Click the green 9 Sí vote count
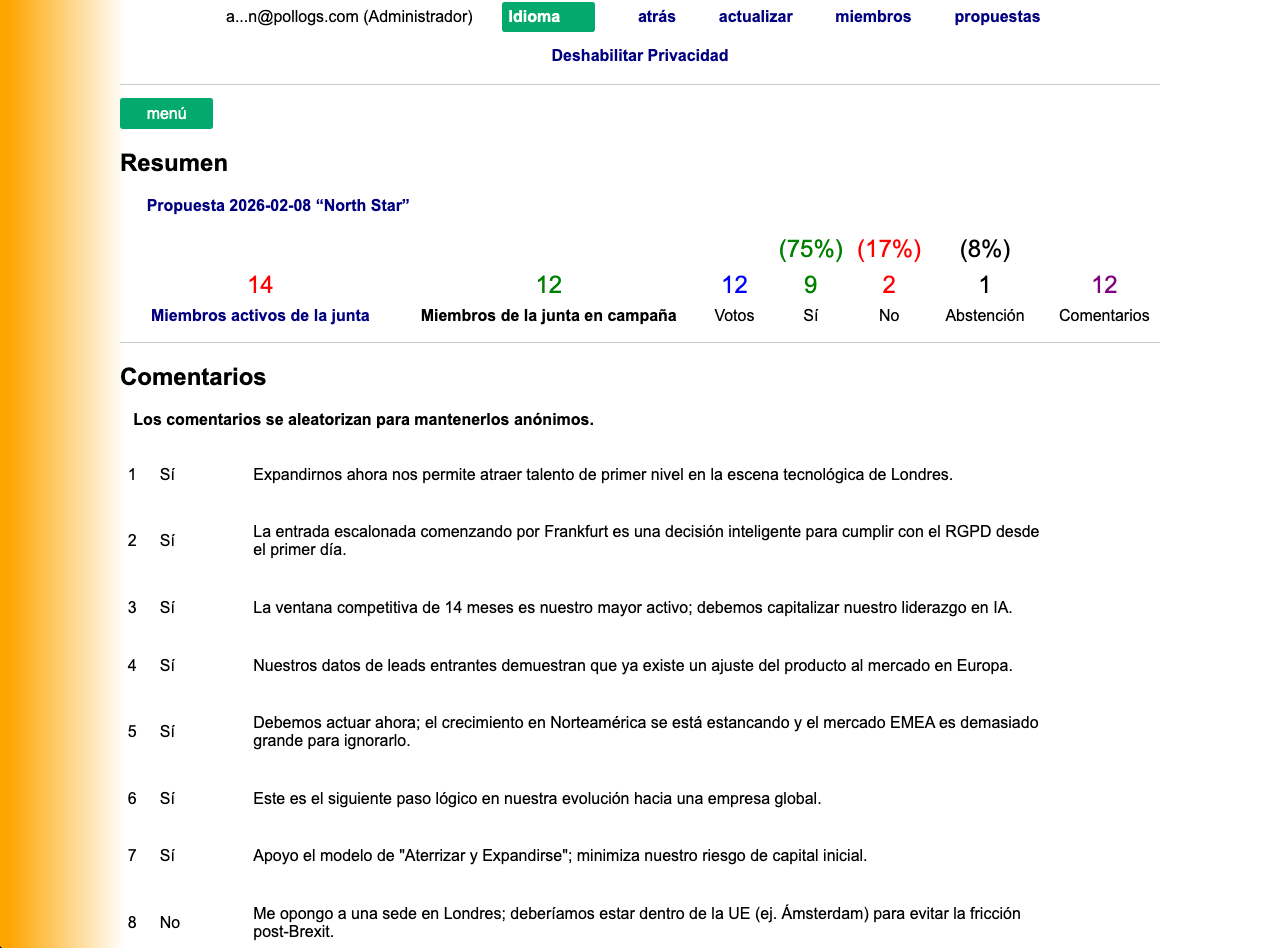This screenshot has height=948, width=1279. [810, 285]
